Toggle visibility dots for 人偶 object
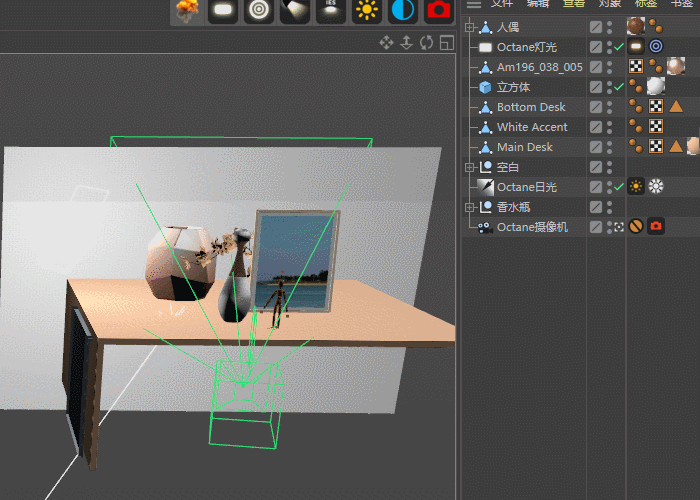 pos(609,27)
